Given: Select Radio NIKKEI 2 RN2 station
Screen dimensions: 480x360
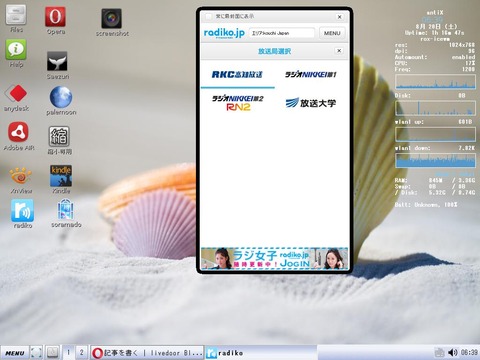Looking at the screenshot, I should point(238,103).
